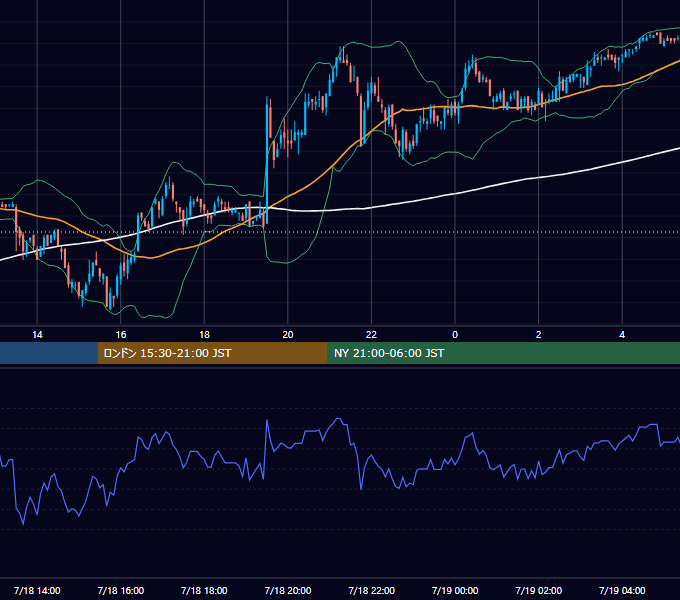The height and width of the screenshot is (600, 680).
Task: Select the NY 21:00-06:00 JST session bar
Action: point(503,353)
